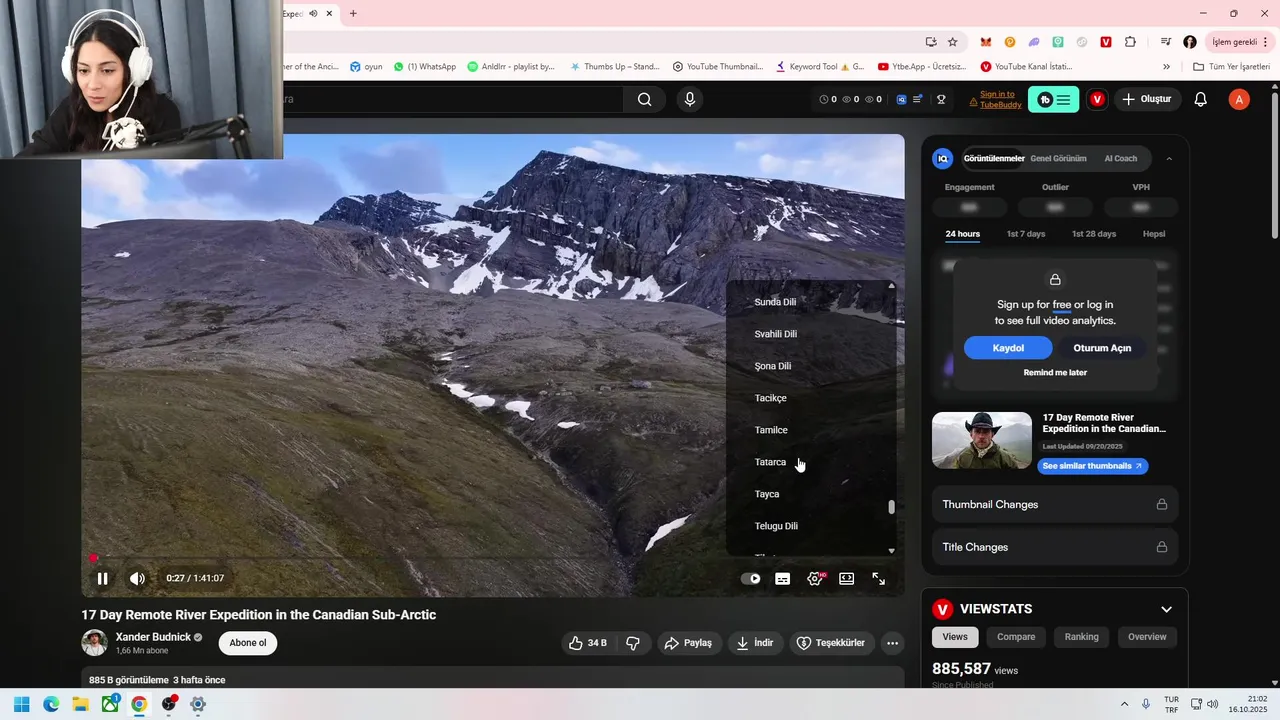
Task: Dislike the video with thumbs-down icon
Action: pos(633,643)
